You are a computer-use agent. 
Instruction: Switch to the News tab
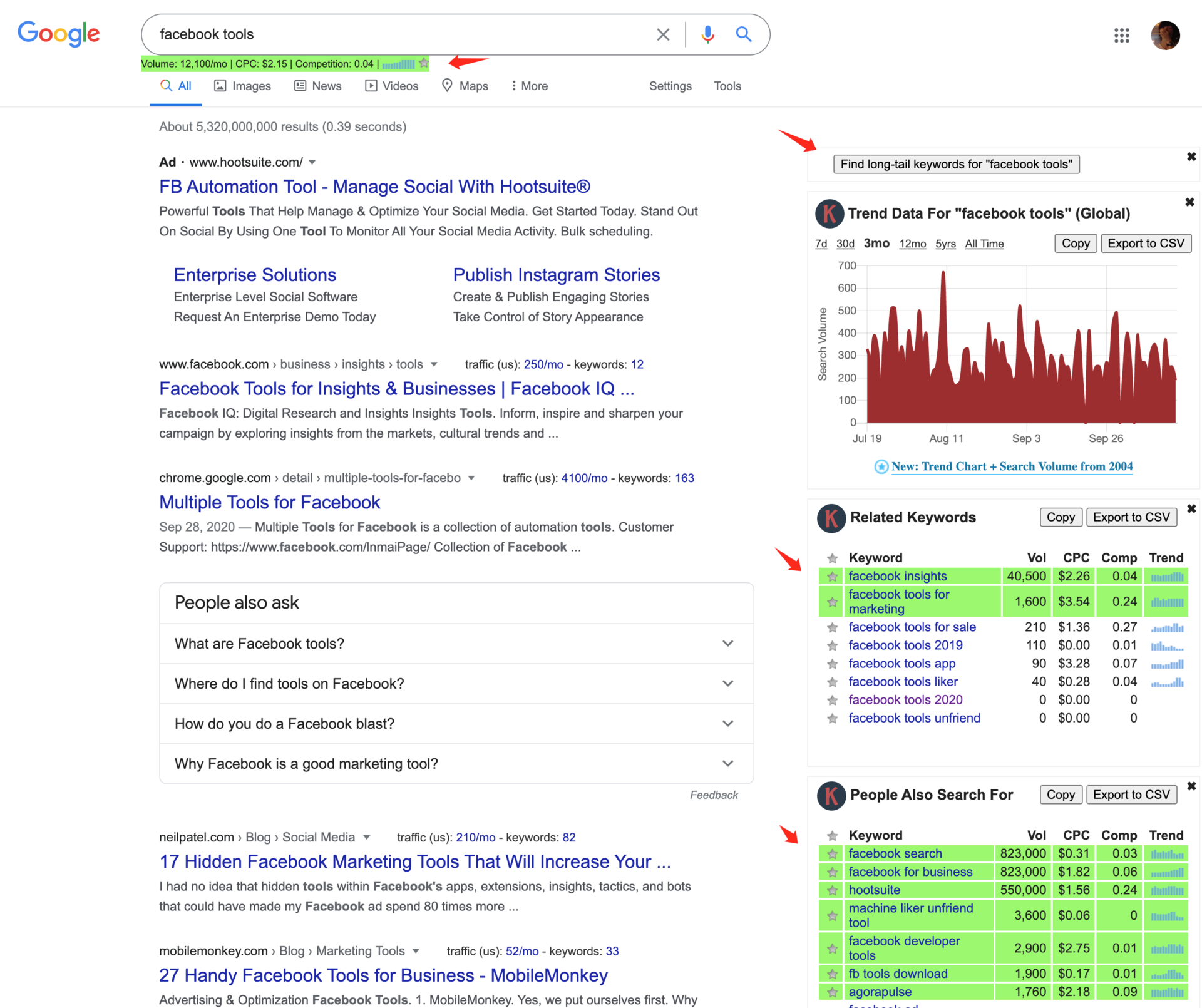[x=318, y=86]
